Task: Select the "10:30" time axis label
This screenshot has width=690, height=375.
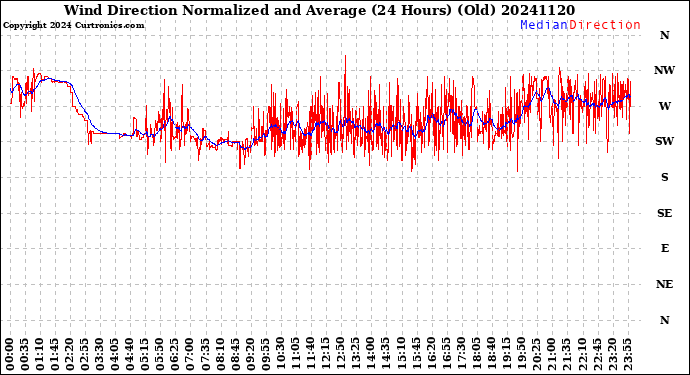Action: pyautogui.click(x=281, y=354)
